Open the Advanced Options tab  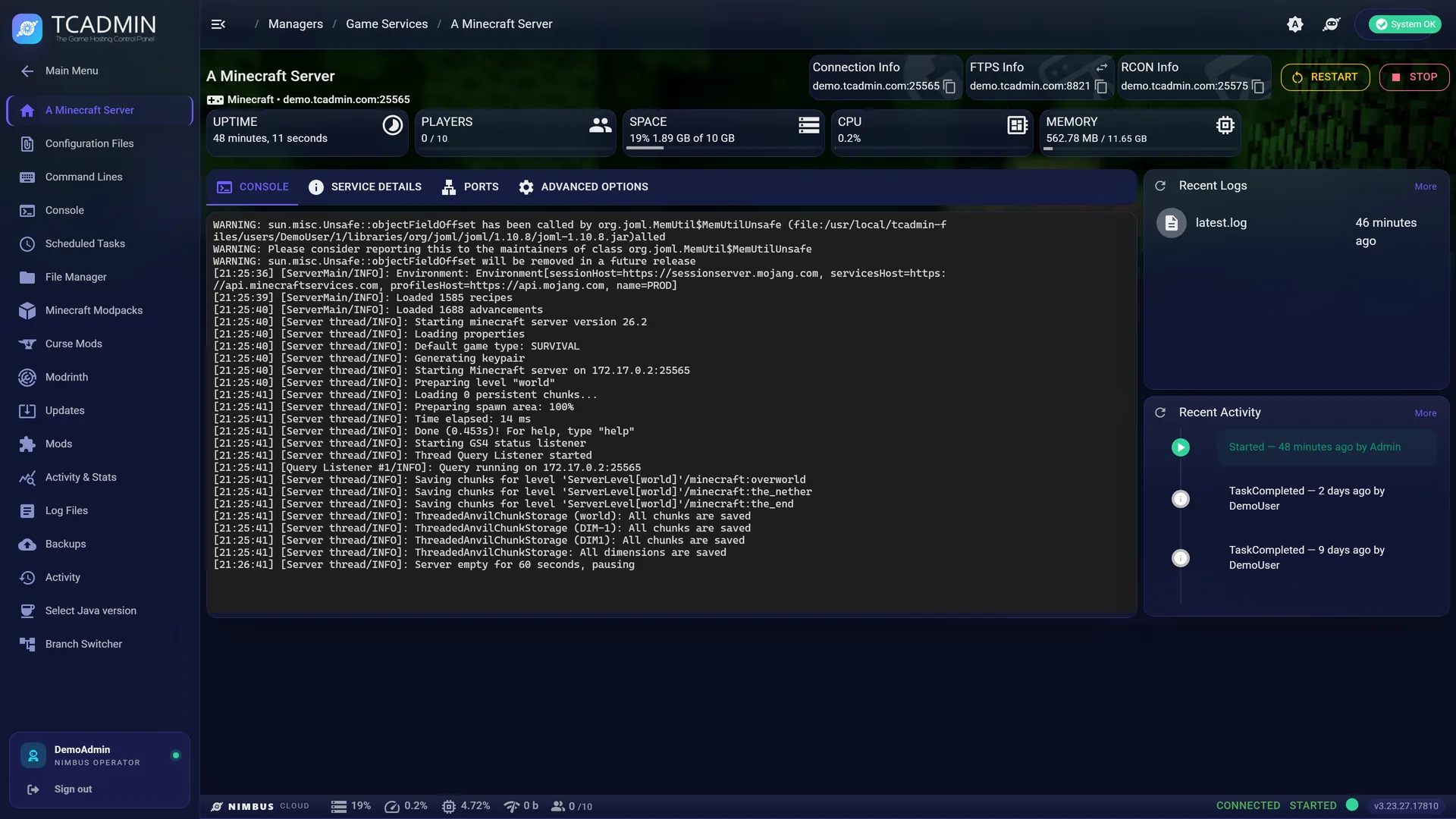(x=583, y=187)
